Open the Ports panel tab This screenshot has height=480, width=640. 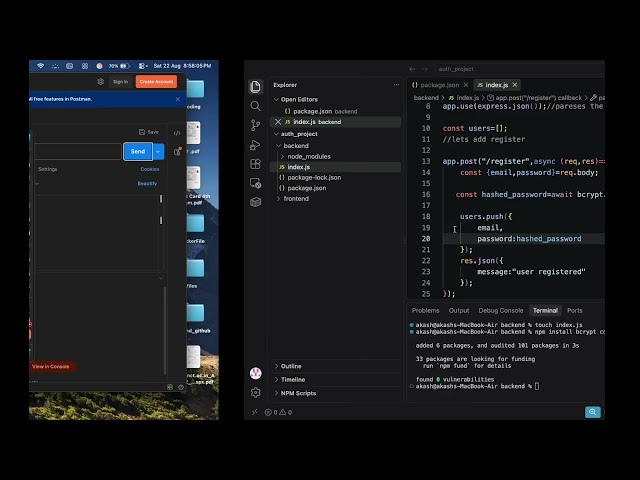[574, 311]
